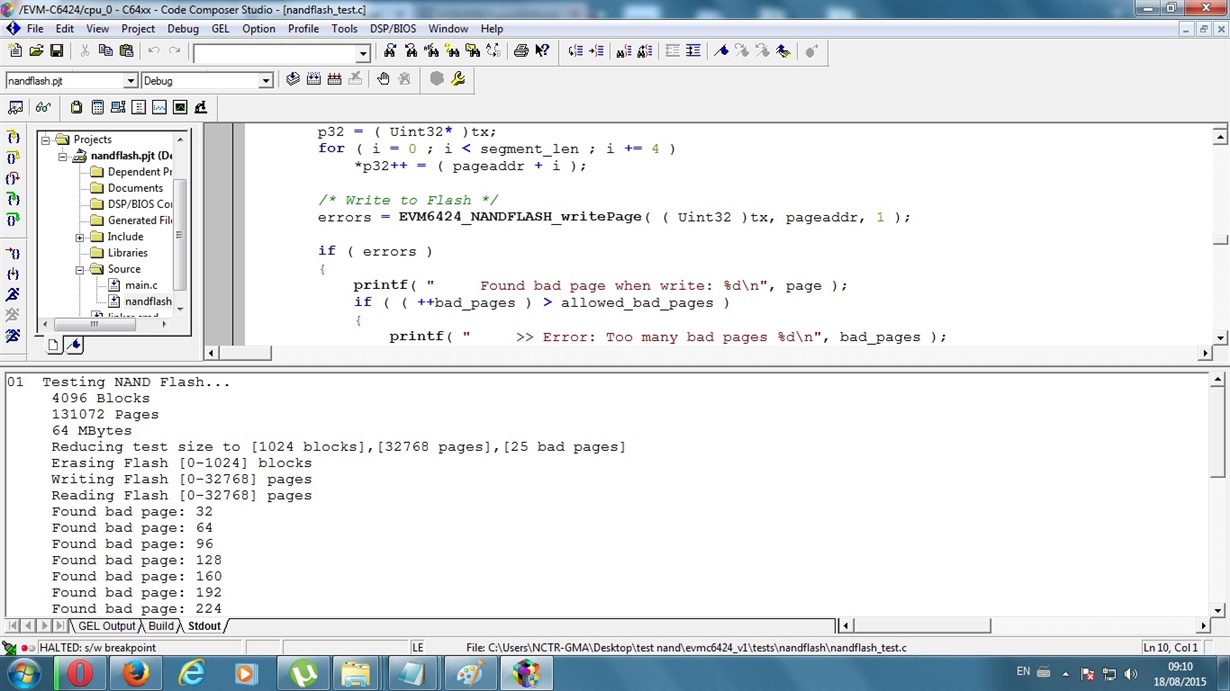Open the Debug menu
This screenshot has height=691, width=1230.
pos(183,29)
